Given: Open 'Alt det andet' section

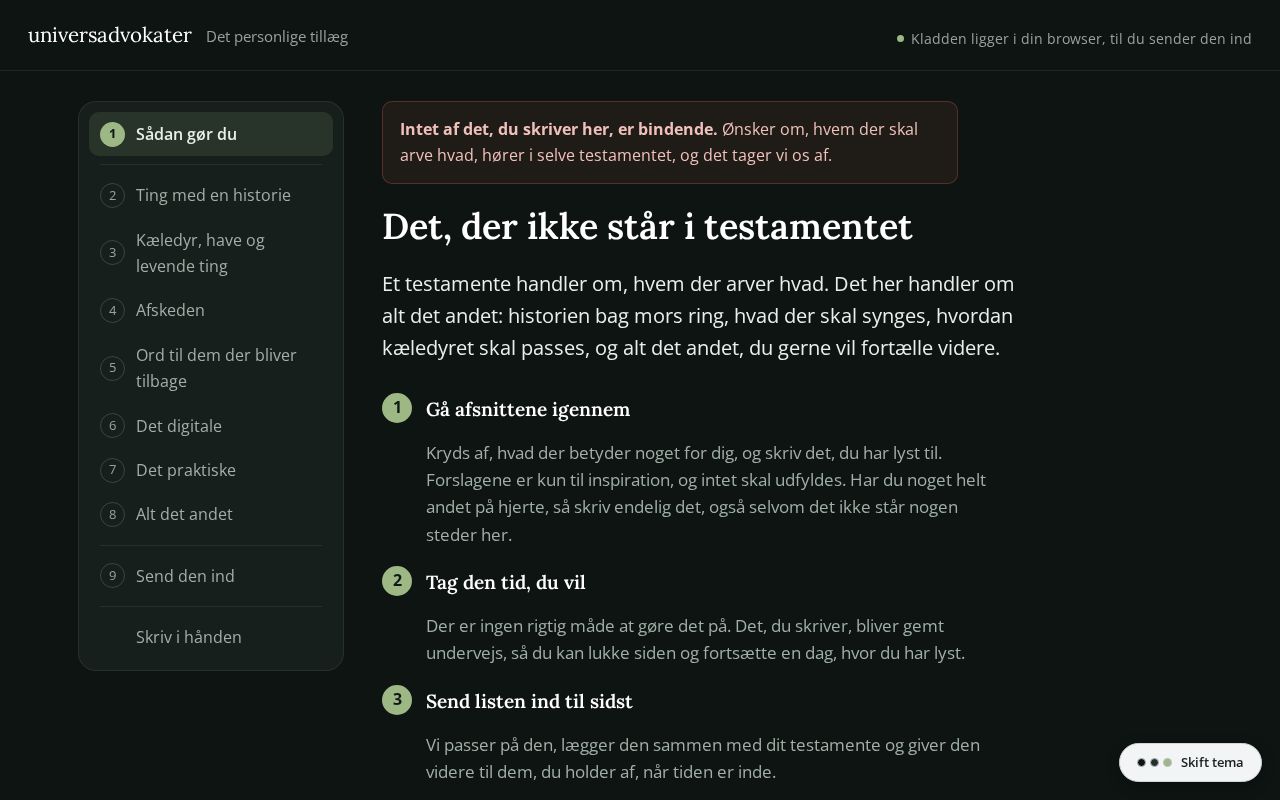Looking at the screenshot, I should pyautogui.click(x=211, y=514).
